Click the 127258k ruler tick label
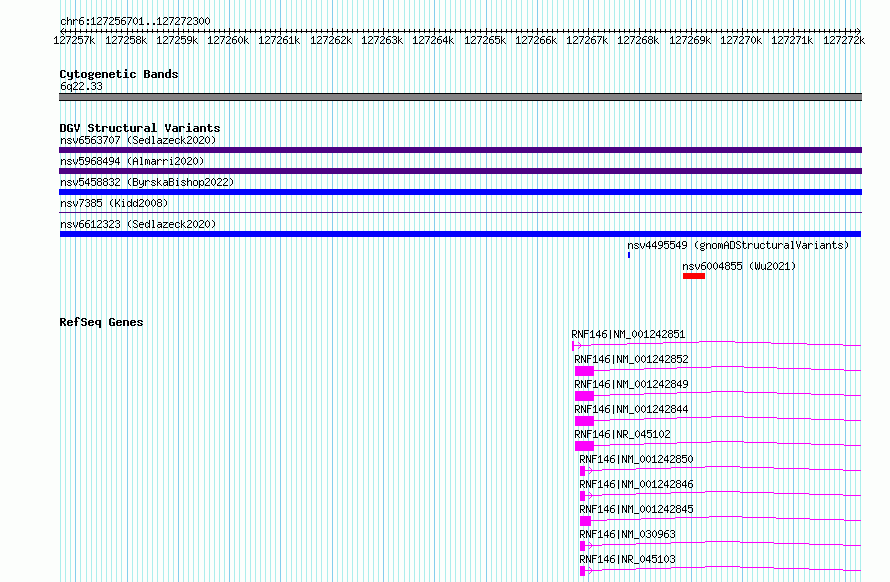This screenshot has width=890, height=582. tap(126, 40)
